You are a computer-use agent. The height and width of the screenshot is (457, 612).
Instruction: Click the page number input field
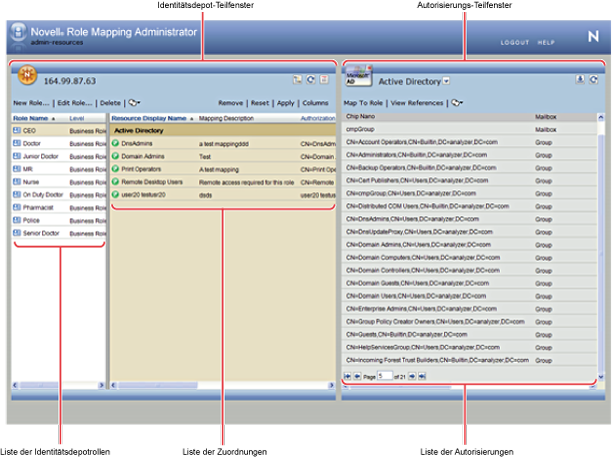(384, 376)
